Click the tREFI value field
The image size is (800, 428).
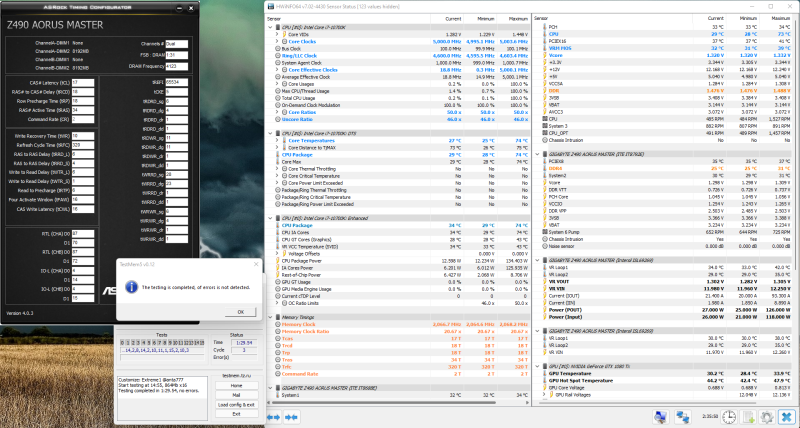pos(177,82)
